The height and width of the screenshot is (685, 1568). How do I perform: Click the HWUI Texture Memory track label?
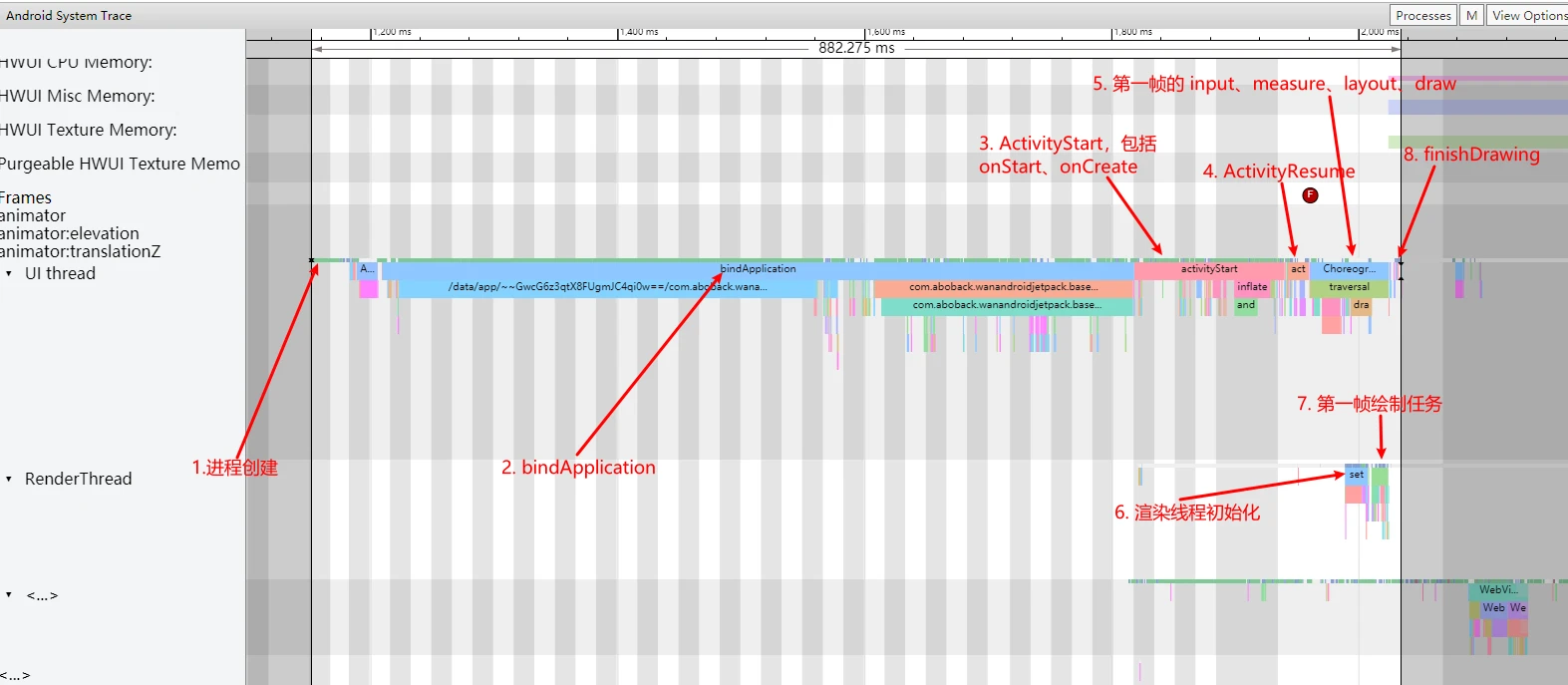tap(89, 130)
